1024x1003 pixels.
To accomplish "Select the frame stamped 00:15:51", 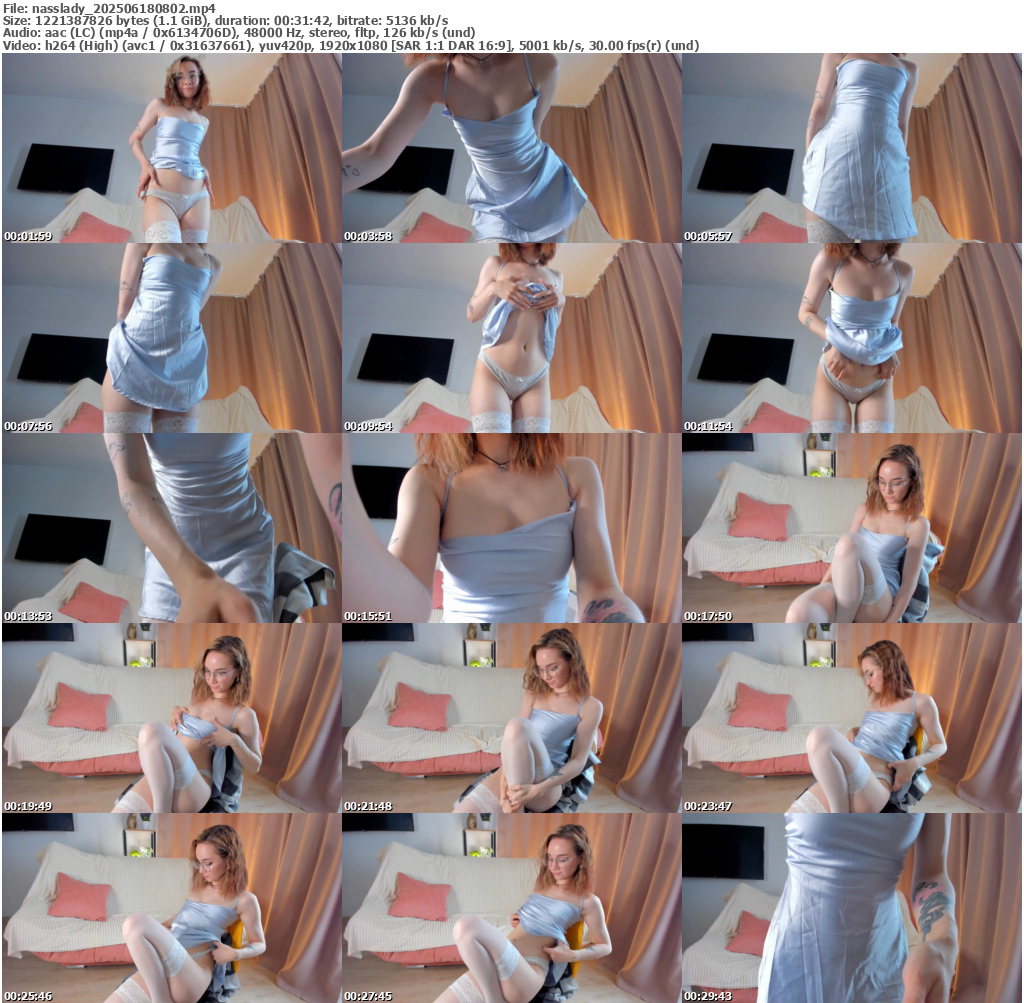I will [x=511, y=528].
